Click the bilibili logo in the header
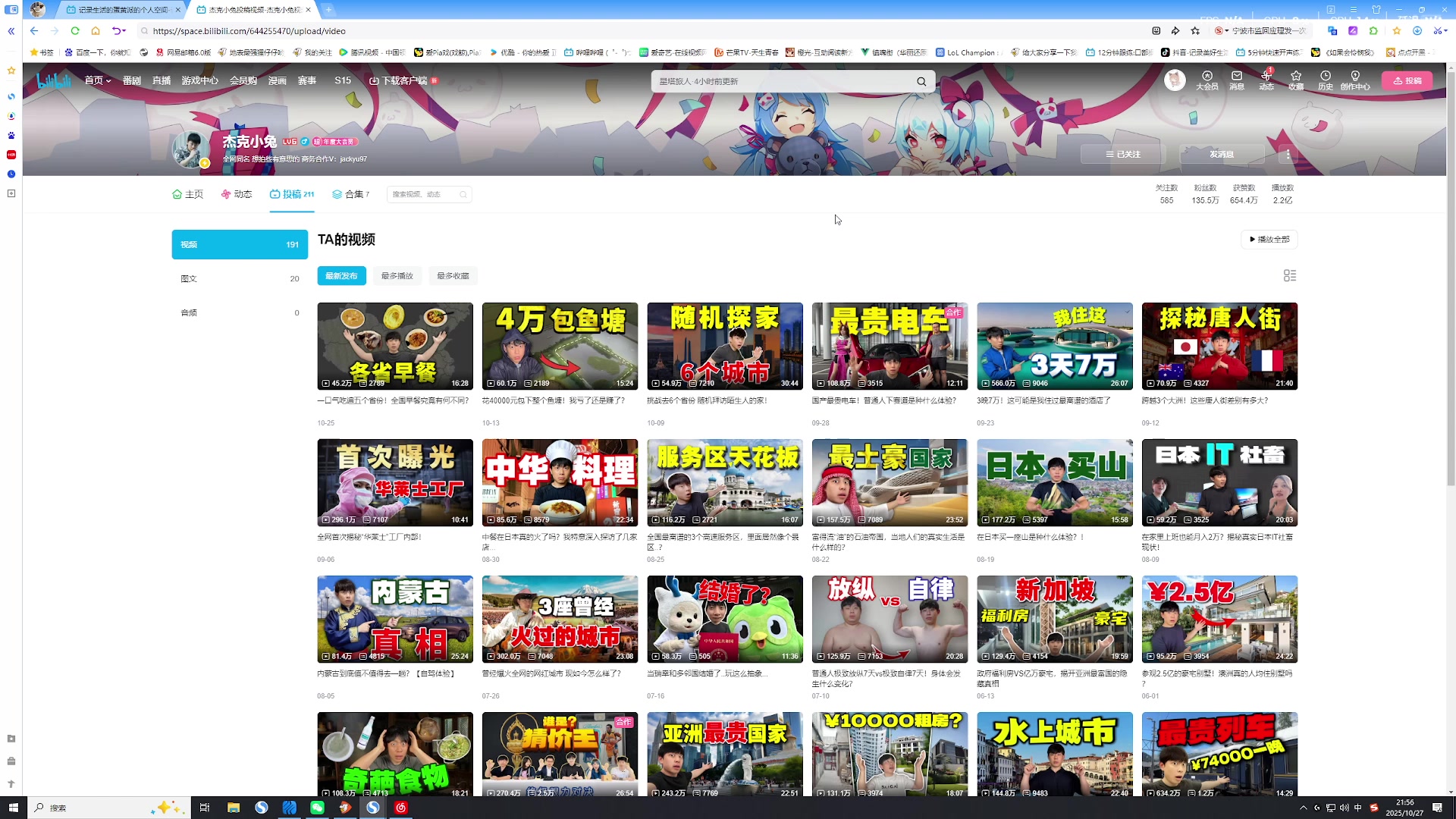Screen dimensions: 1456x819 pos(54,80)
